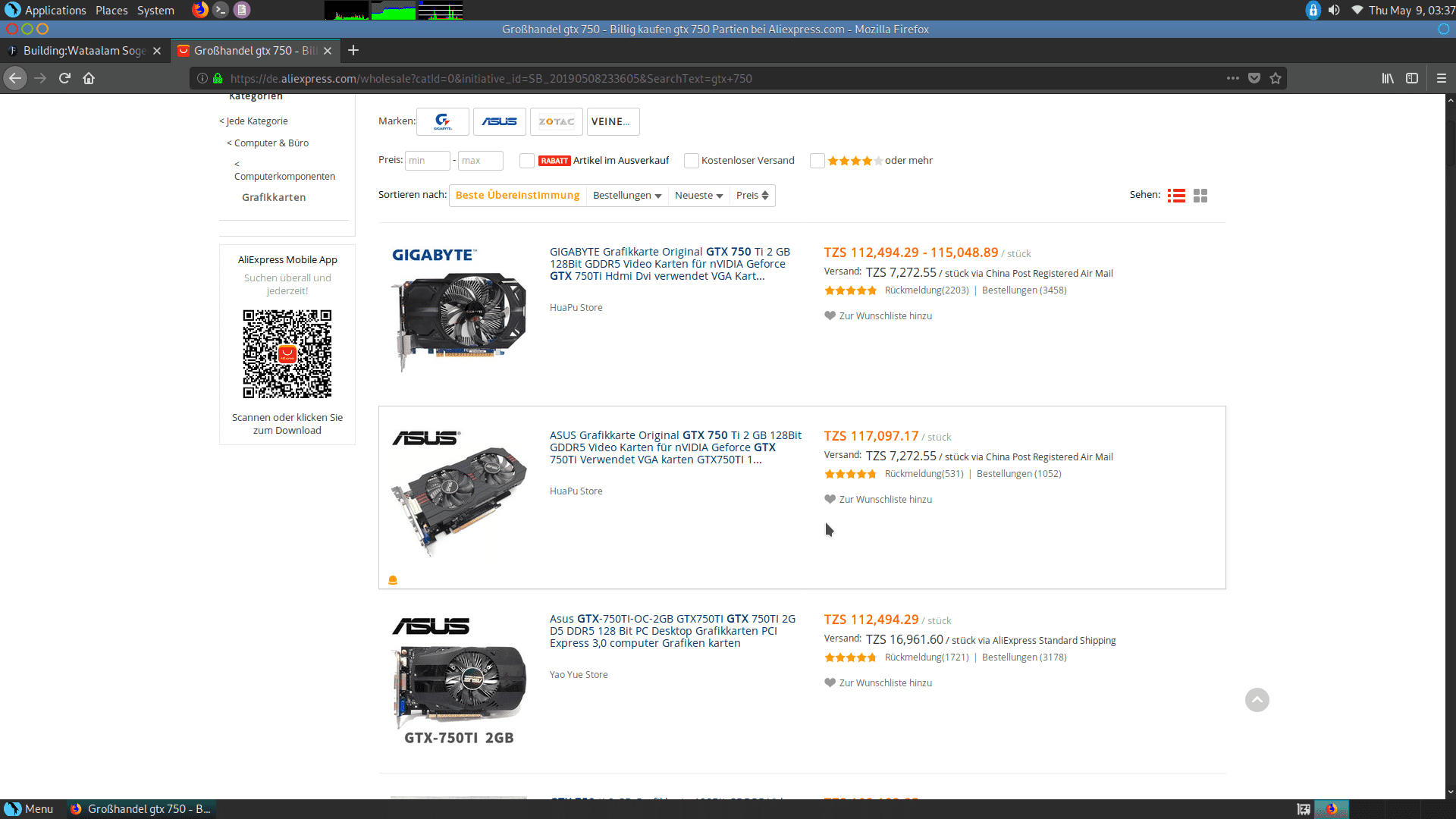
Task: Add the ASUS Grafikkarte Original to the wishlist
Action: [x=878, y=500]
